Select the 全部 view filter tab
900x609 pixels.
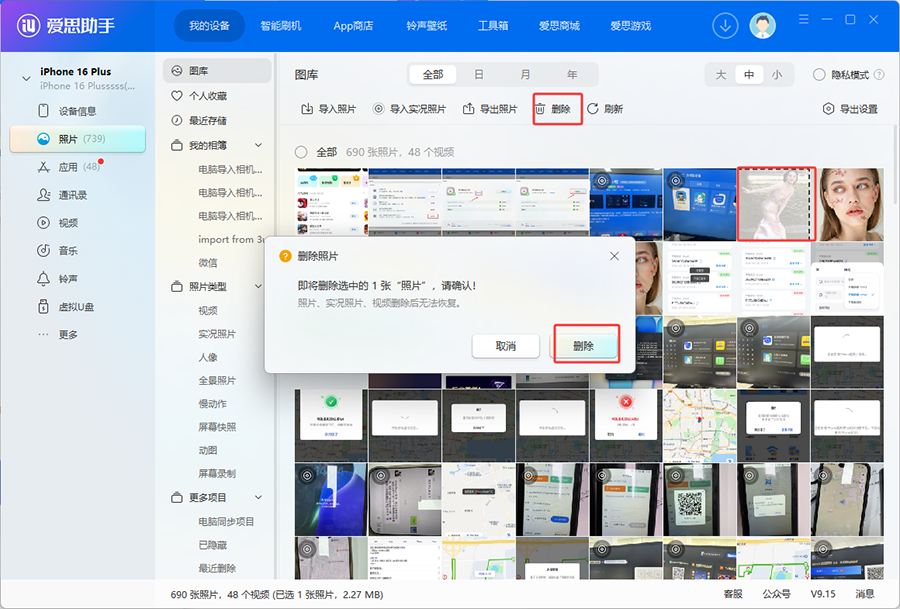point(433,75)
